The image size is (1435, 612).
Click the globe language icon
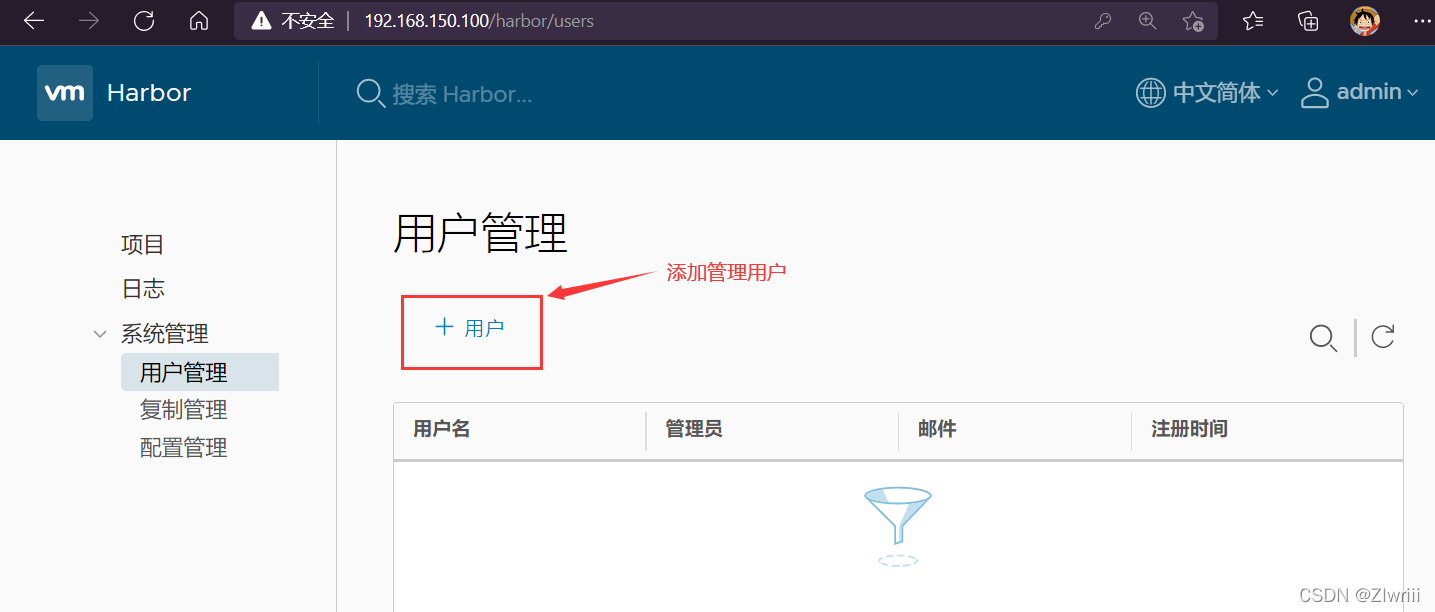pos(1151,93)
